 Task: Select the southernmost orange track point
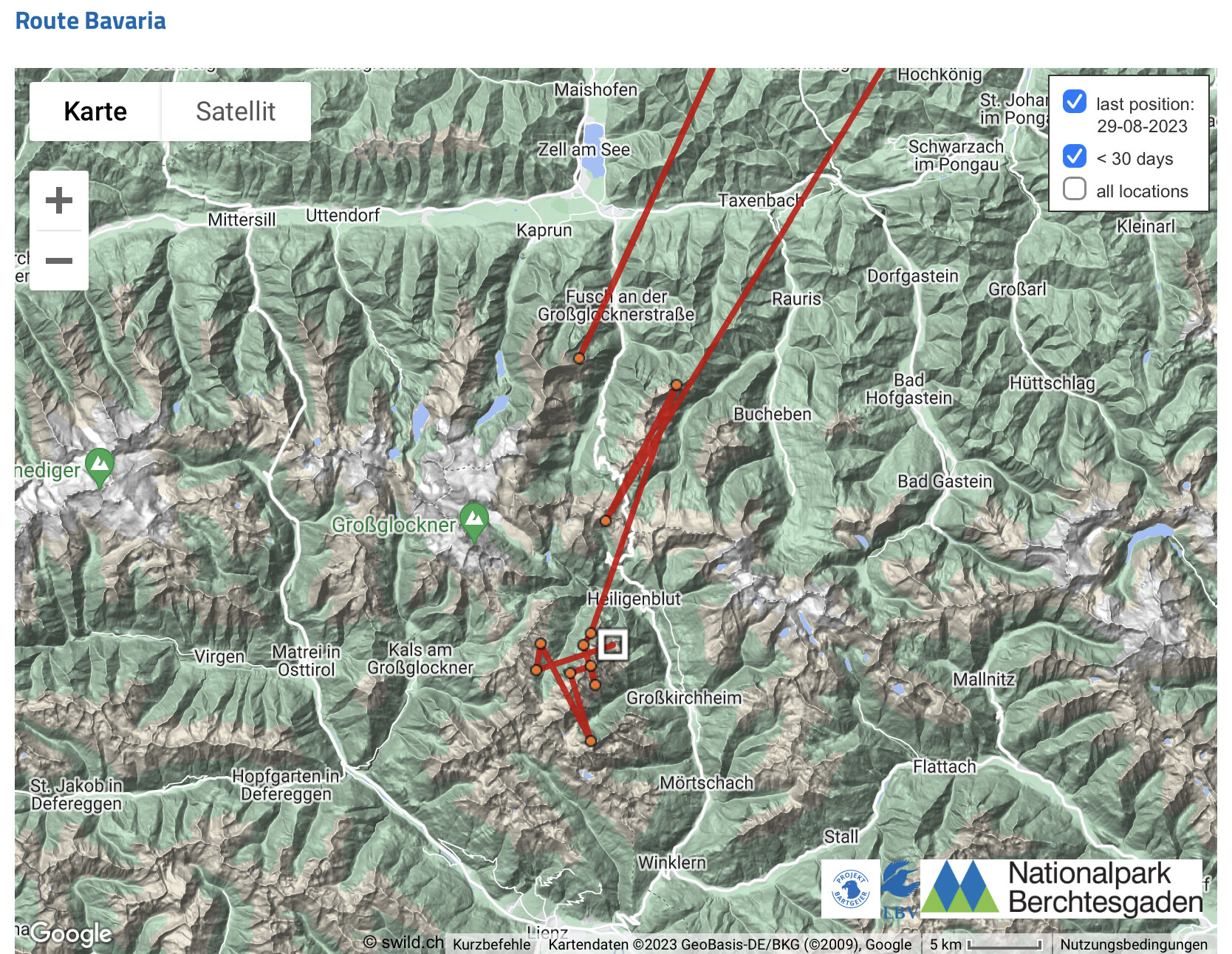pyautogui.click(x=590, y=741)
